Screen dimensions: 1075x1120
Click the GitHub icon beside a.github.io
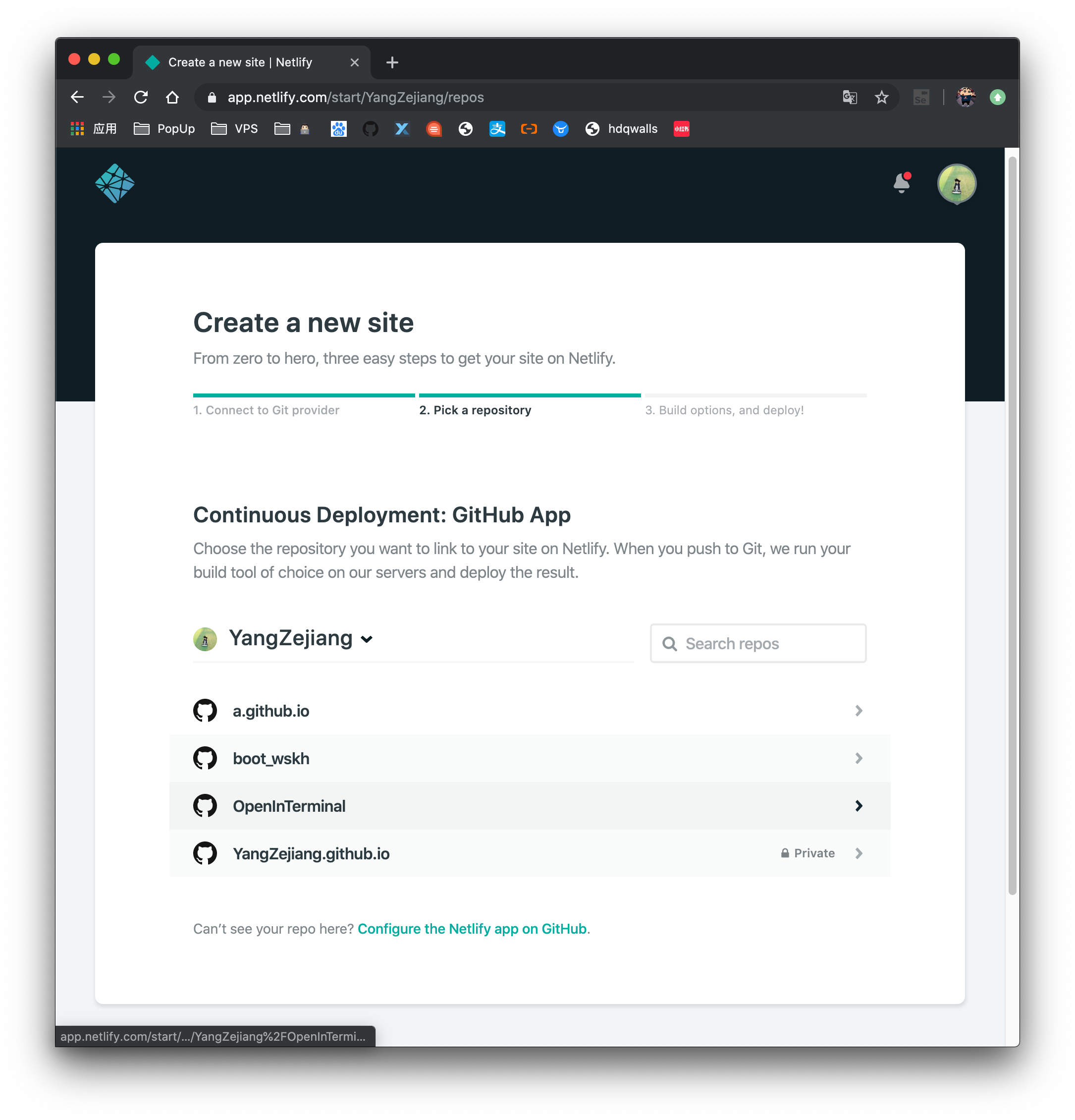(x=205, y=710)
